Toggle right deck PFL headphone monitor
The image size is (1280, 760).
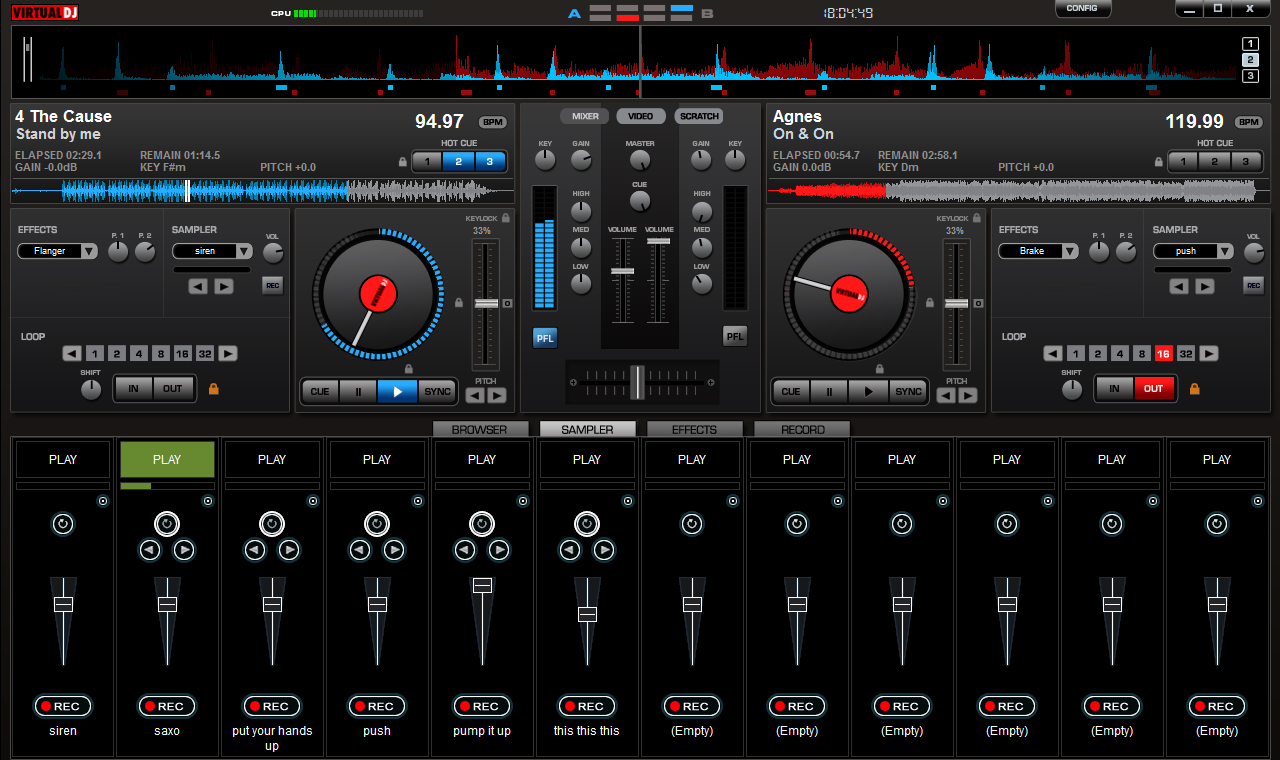[735, 336]
